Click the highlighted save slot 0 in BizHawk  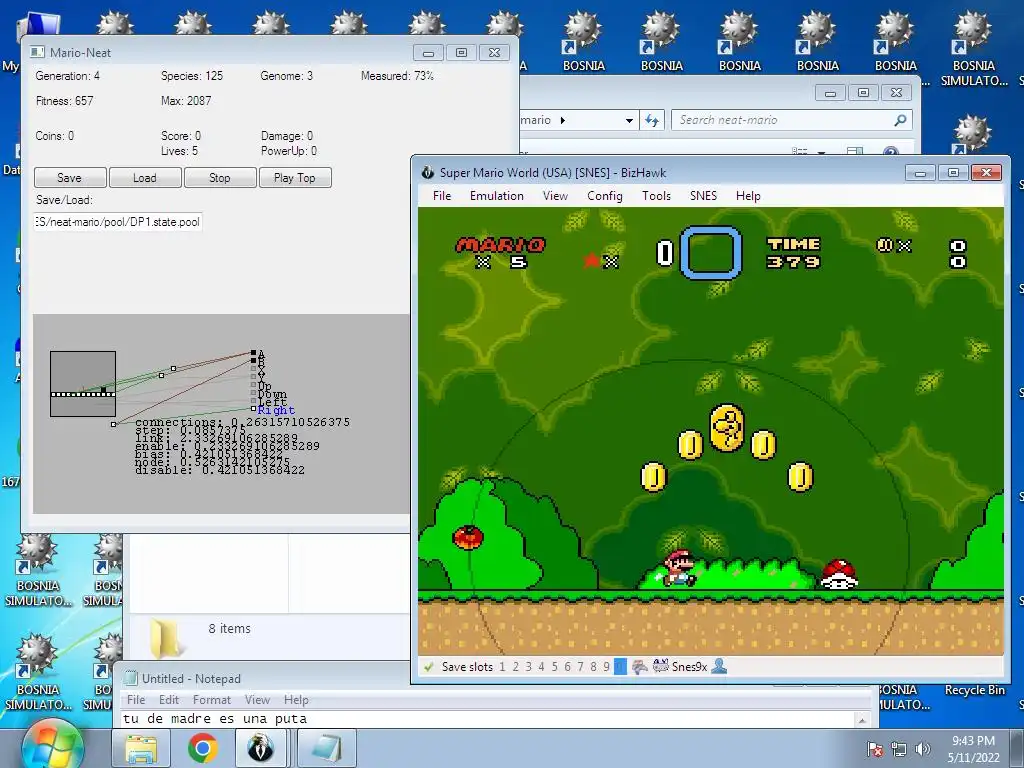620,667
